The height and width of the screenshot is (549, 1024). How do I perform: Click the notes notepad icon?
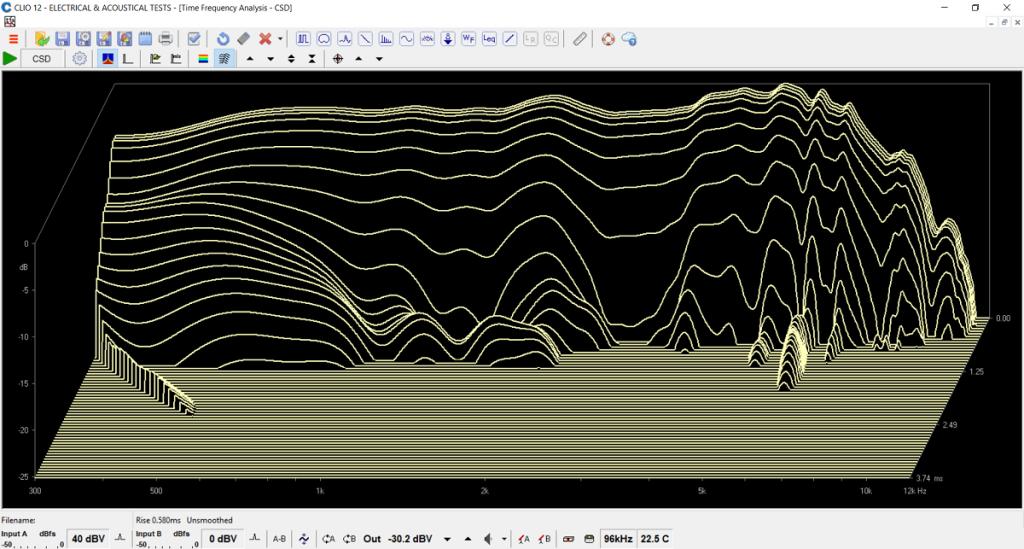click(145, 39)
